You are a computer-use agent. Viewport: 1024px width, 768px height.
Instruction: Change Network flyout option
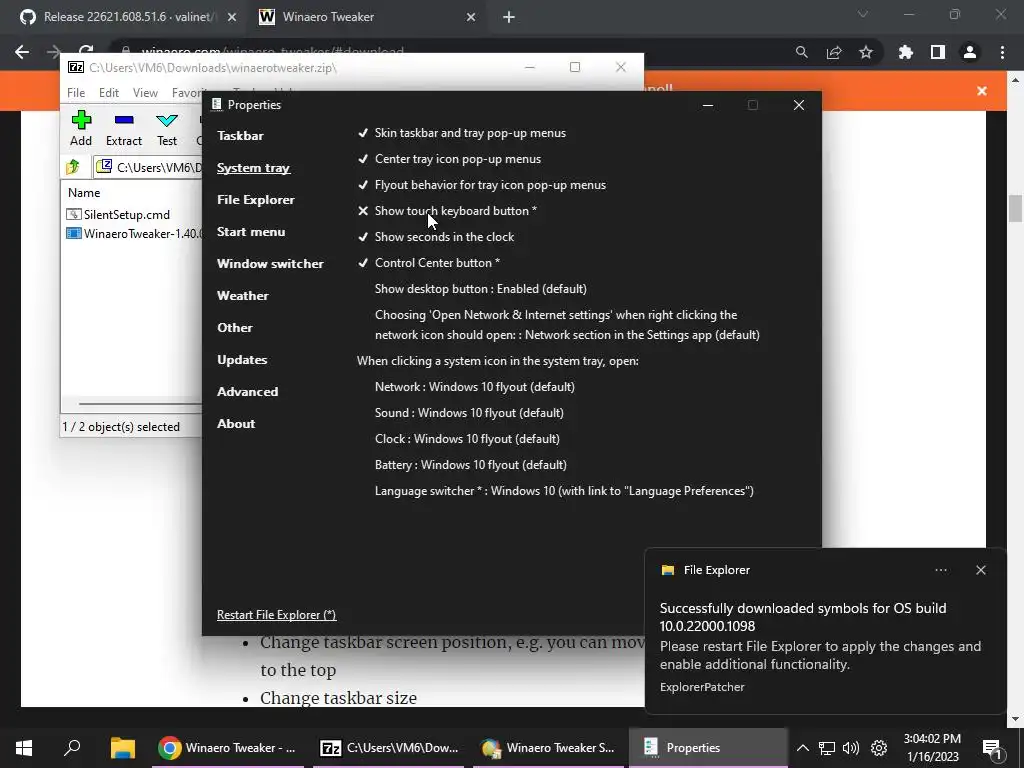475,387
